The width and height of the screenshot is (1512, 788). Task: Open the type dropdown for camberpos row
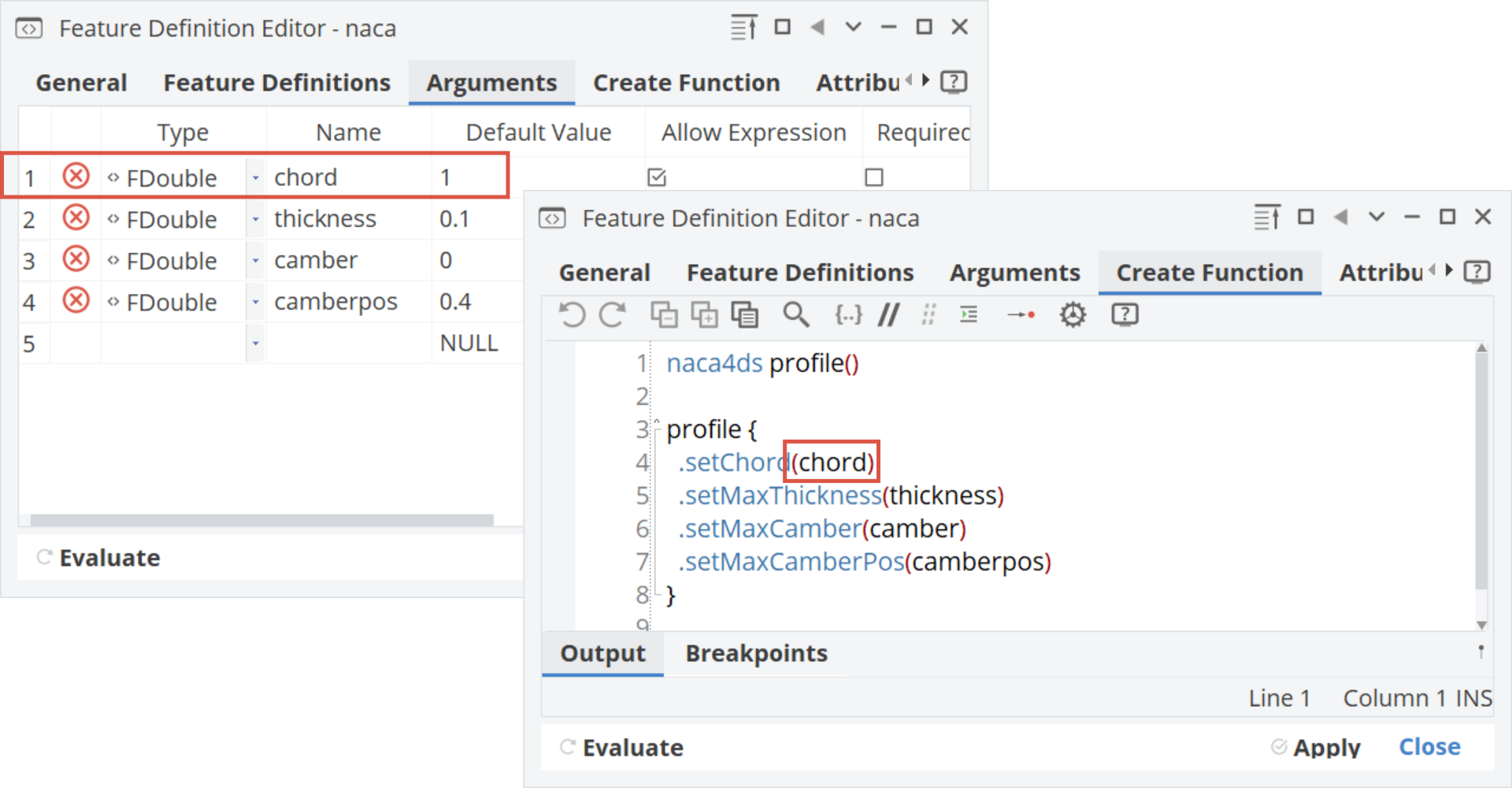(x=255, y=302)
